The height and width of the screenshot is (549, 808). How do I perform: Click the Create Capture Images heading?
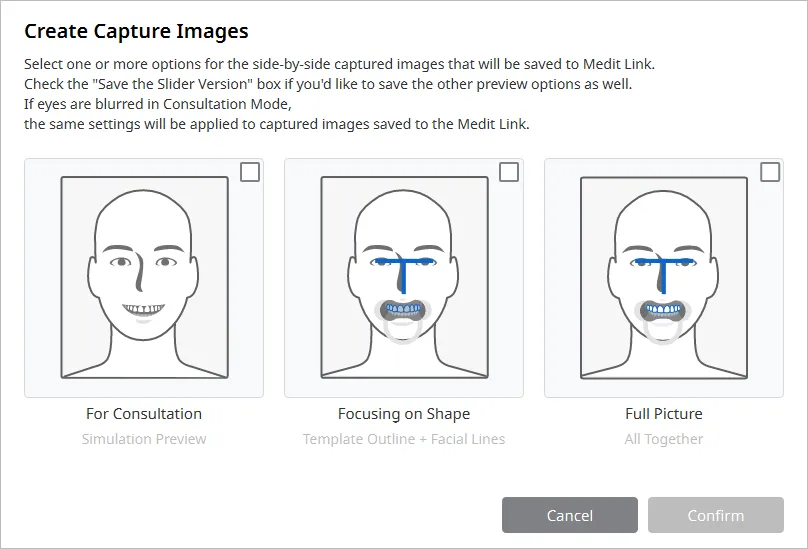[137, 31]
